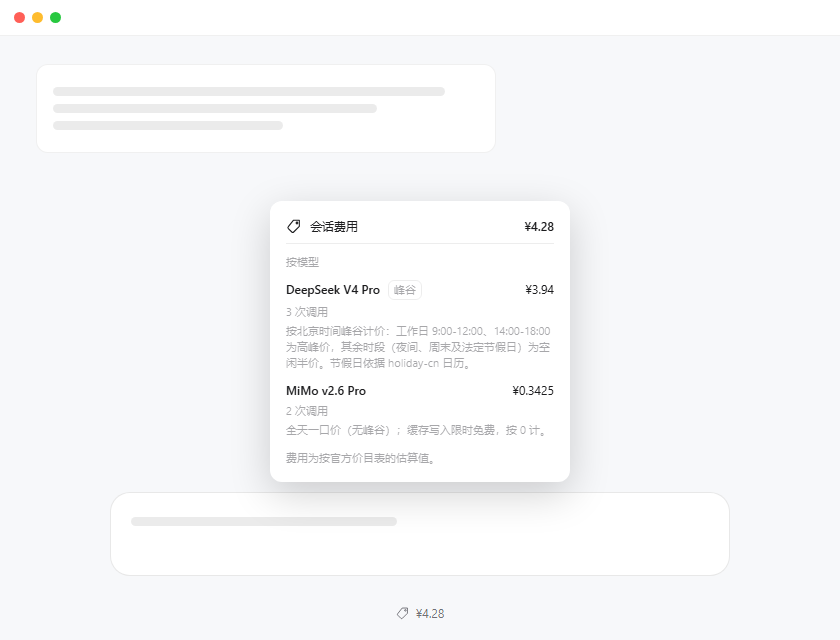Close the window with red button
The width and height of the screenshot is (840, 640).
point(19,18)
